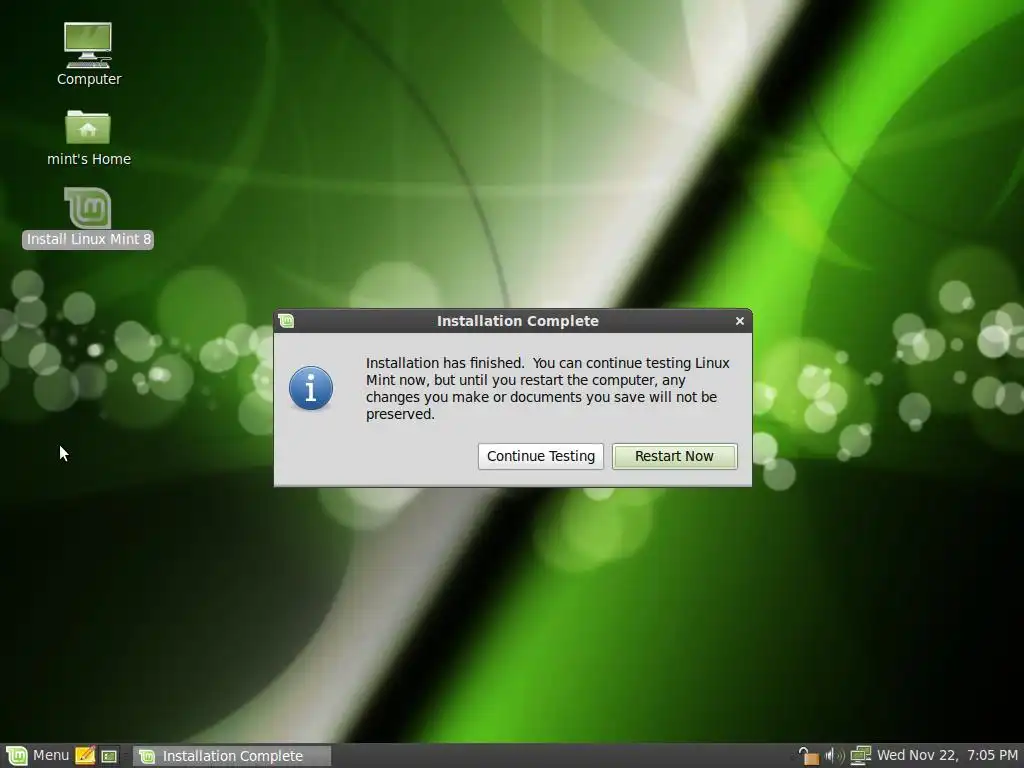The height and width of the screenshot is (768, 1024).
Task: Launch the terminal icon beside Menu
Action: pyautogui.click(x=109, y=756)
